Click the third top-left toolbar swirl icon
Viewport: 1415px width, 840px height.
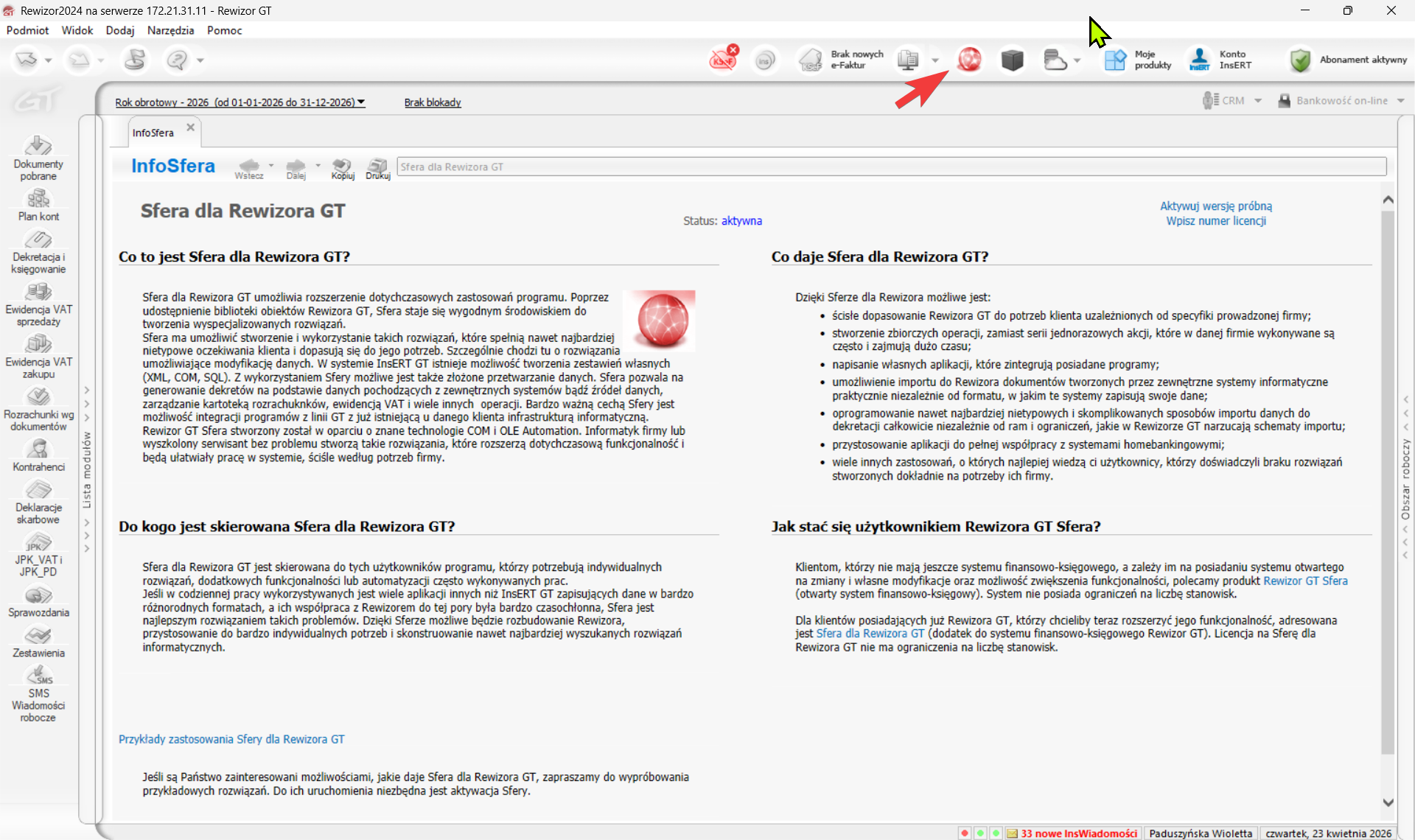(x=135, y=60)
